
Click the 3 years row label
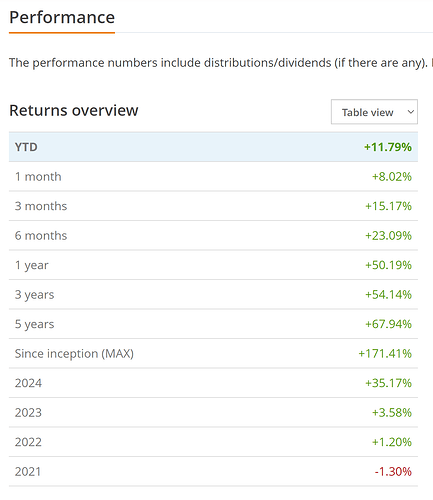[x=34, y=295]
